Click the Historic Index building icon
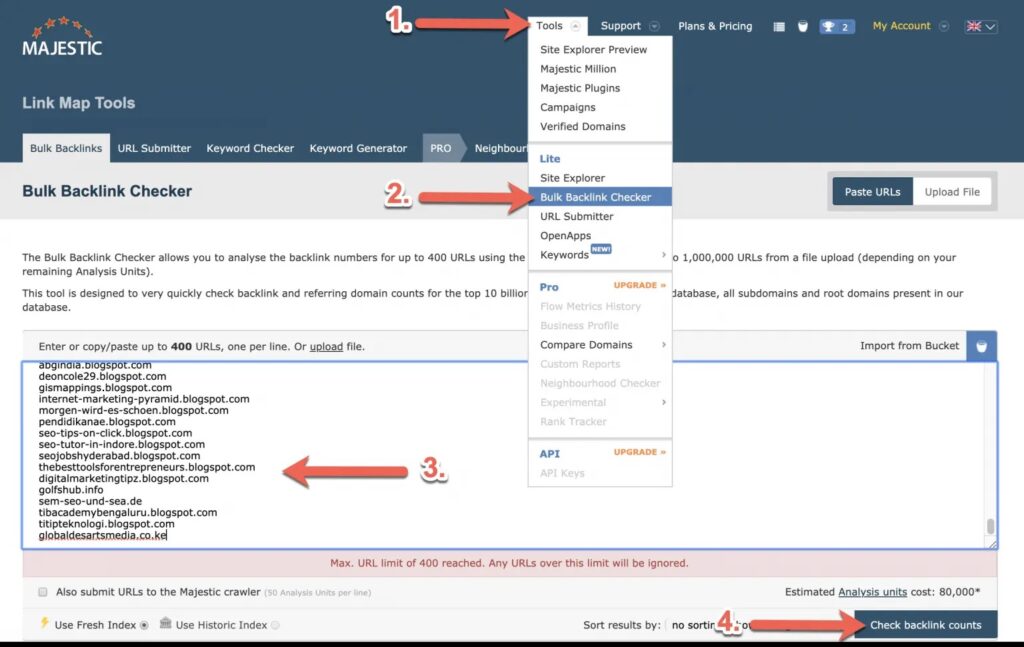Screen dimensions: 1024x647 165,623
